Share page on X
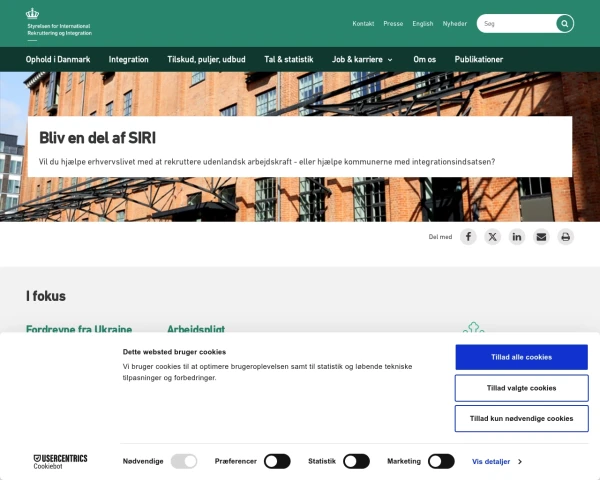600x480 pixels. click(492, 237)
